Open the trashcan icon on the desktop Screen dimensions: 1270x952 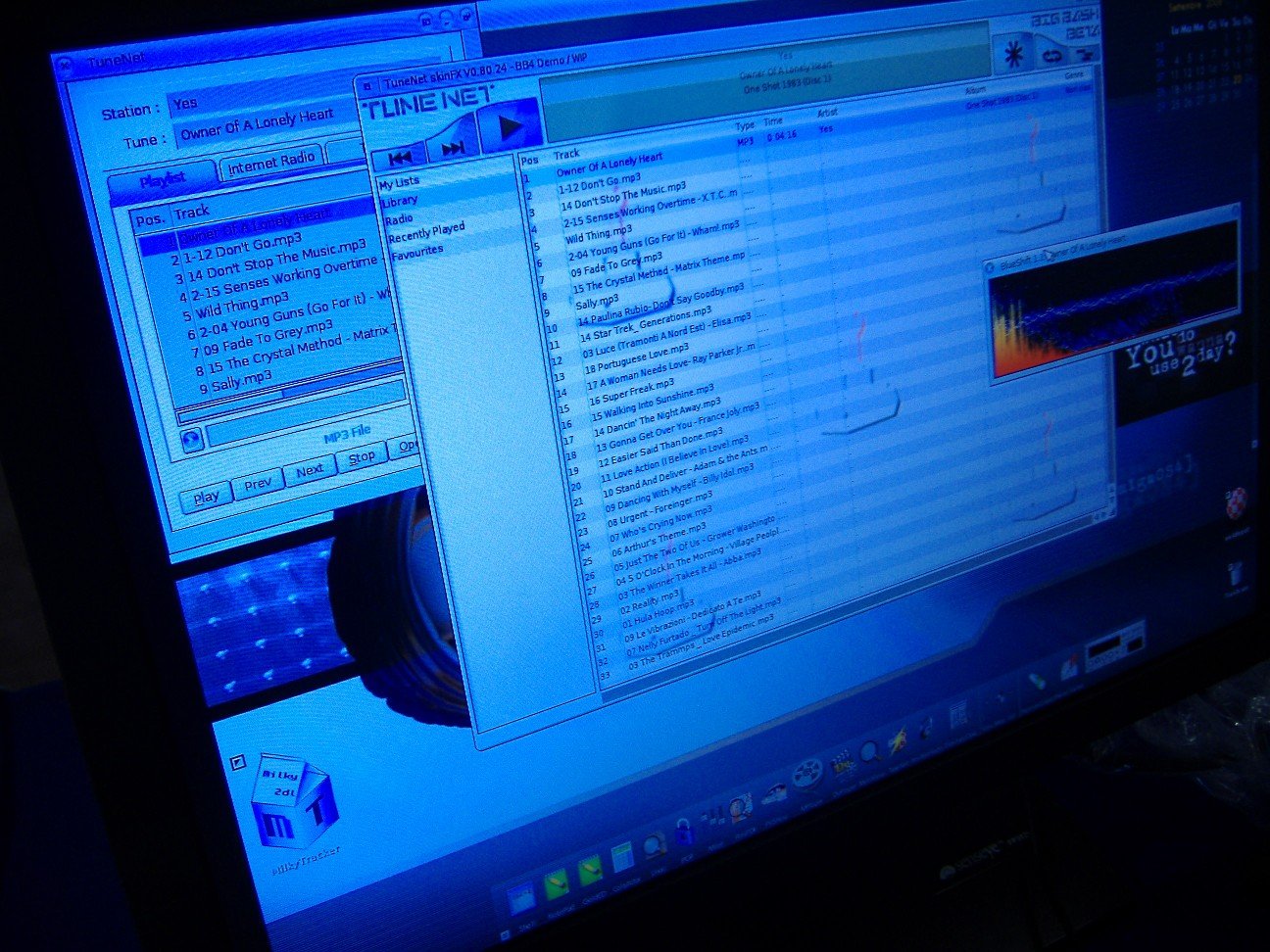(1237, 575)
